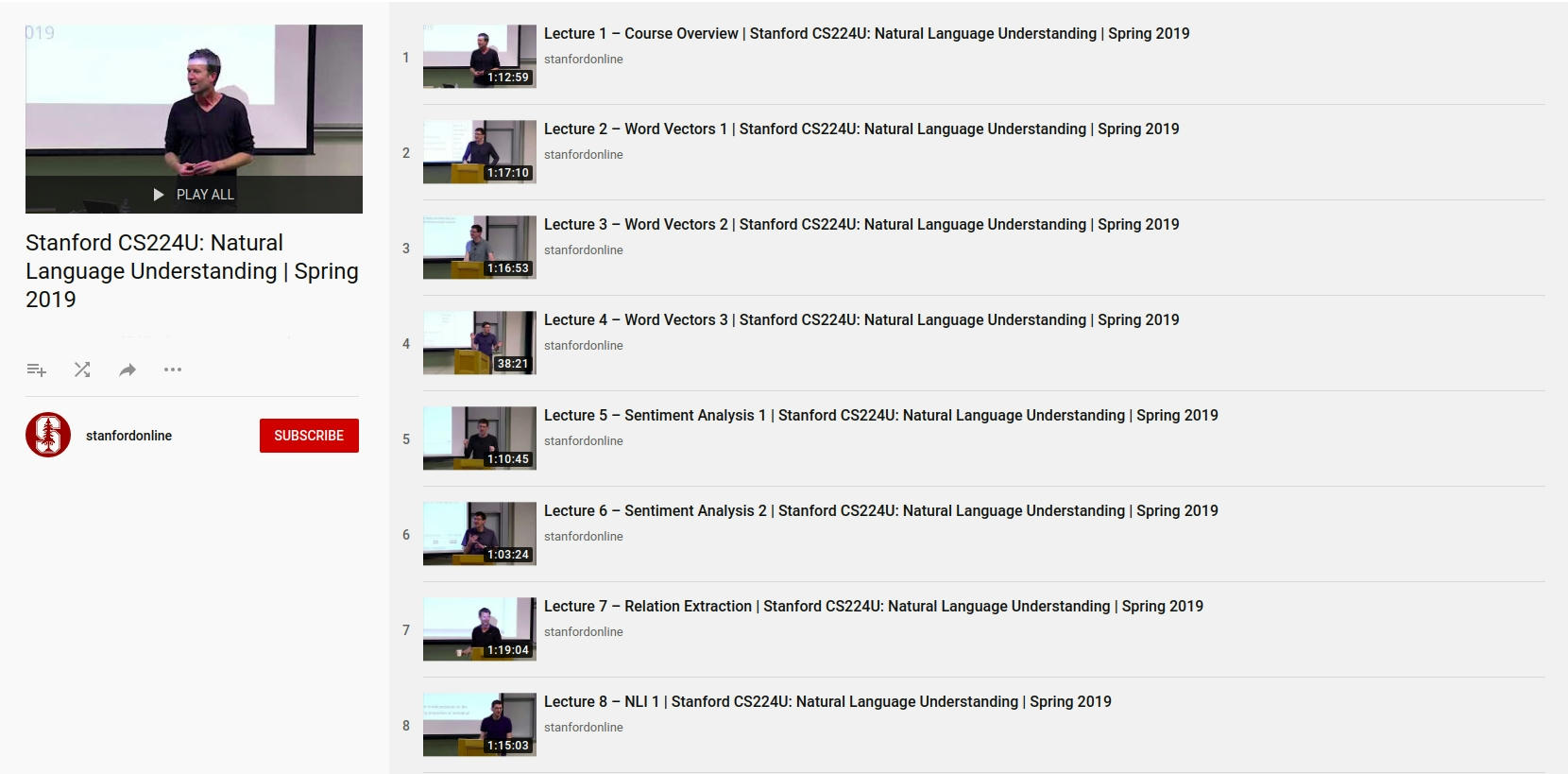Click the index number 5 beside Lecture 5
This screenshot has width=1568, height=774.
point(406,439)
